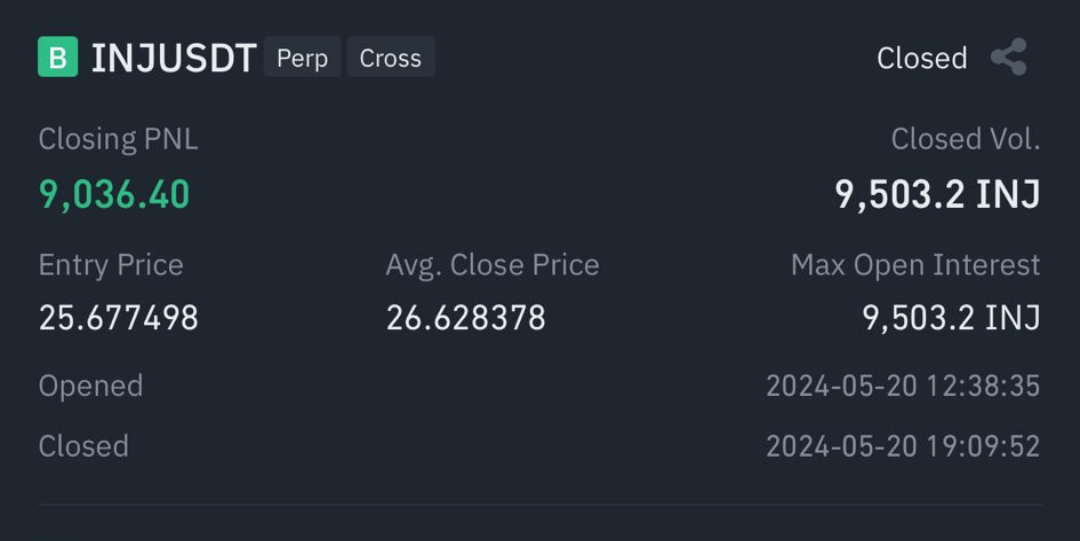Viewport: 1080px width, 541px height.
Task: Tap the Closed Vol. label
Action: pos(965,139)
